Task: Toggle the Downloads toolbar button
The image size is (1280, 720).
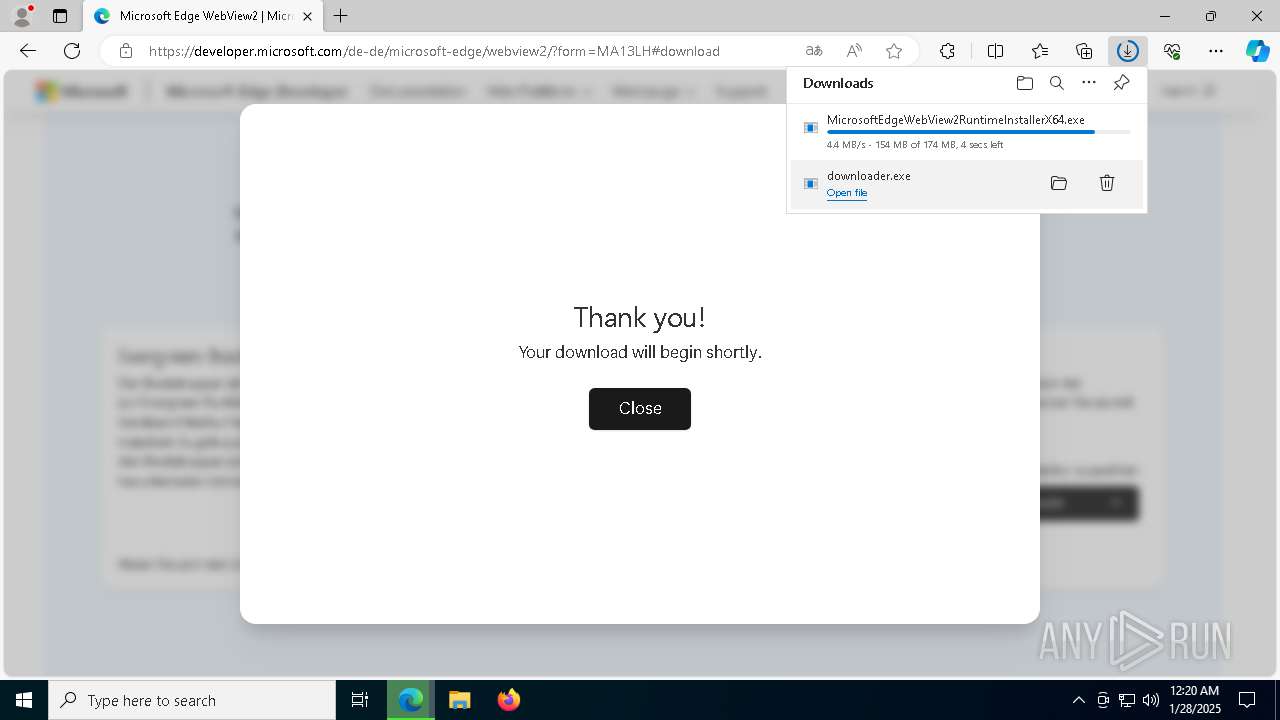Action: tap(1128, 51)
